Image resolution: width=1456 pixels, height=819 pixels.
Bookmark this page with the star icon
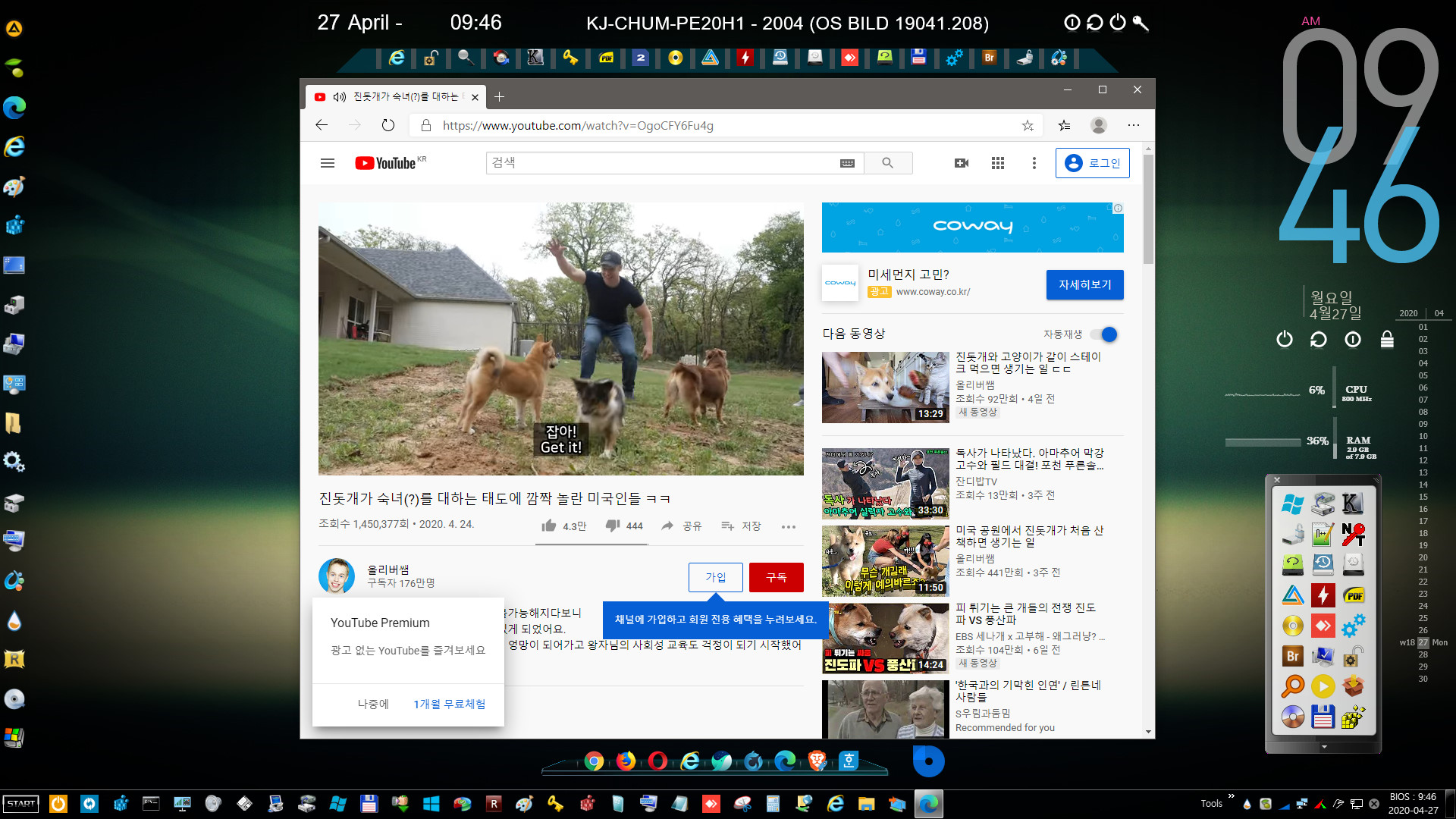(x=1028, y=126)
